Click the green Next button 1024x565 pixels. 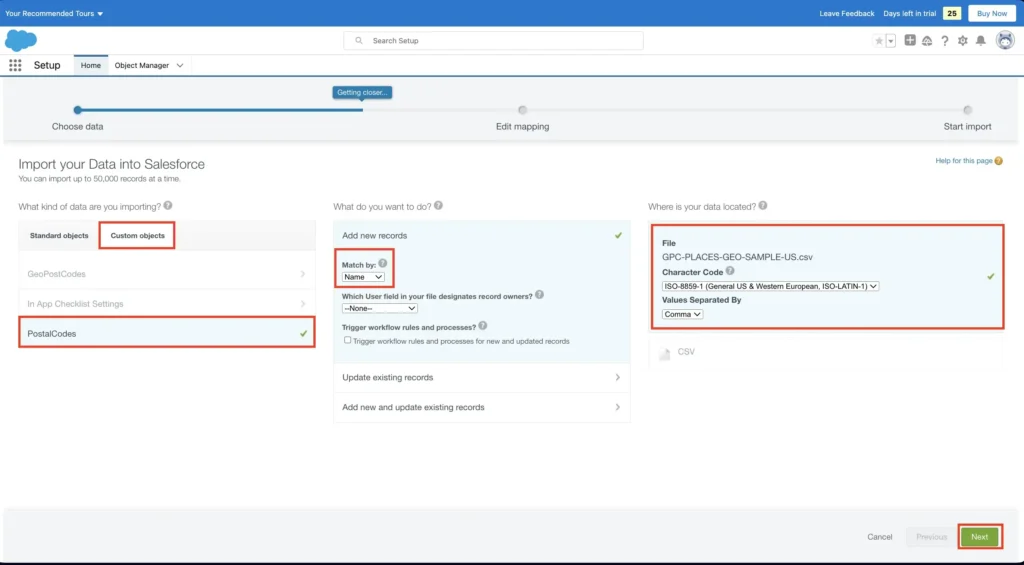(980, 537)
